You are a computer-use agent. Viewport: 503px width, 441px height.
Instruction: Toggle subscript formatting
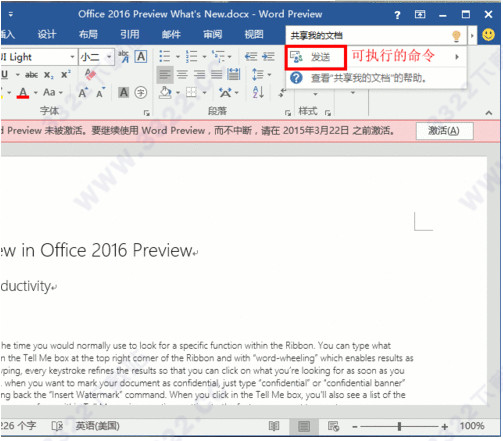click(x=49, y=75)
